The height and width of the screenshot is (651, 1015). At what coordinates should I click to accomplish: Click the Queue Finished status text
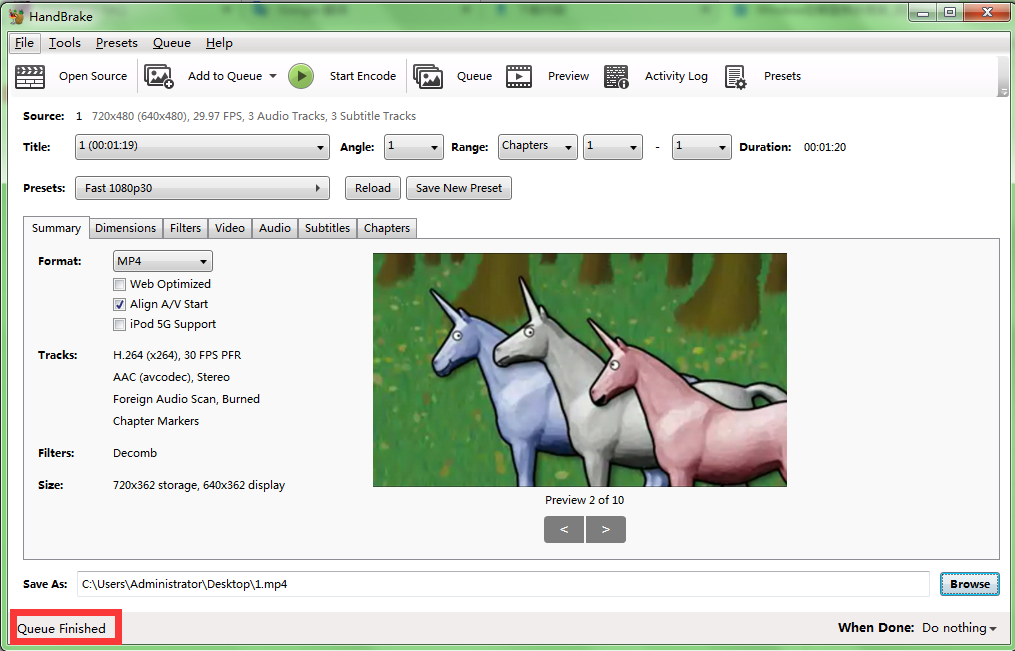coord(61,628)
